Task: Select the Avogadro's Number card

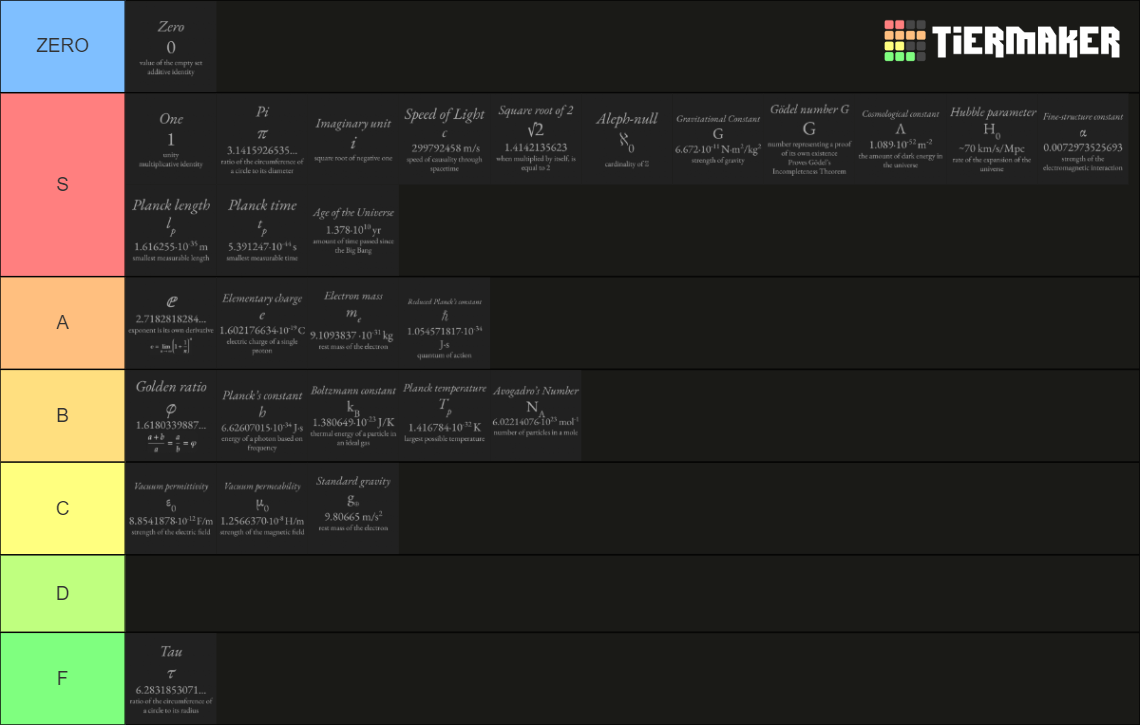Action: point(536,415)
